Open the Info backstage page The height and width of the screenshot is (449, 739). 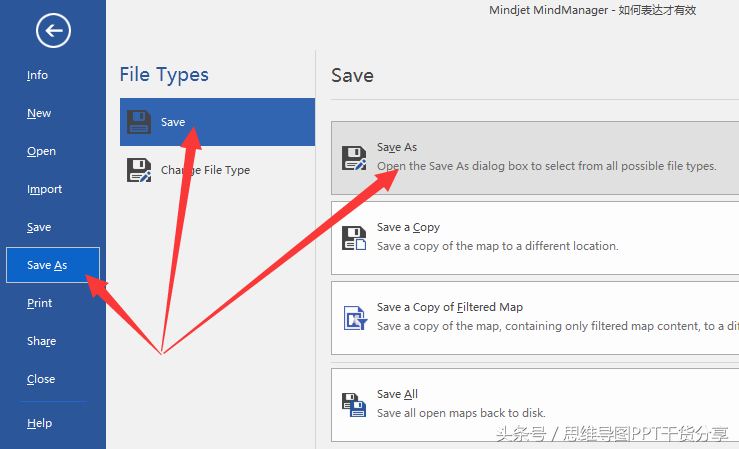pos(37,75)
